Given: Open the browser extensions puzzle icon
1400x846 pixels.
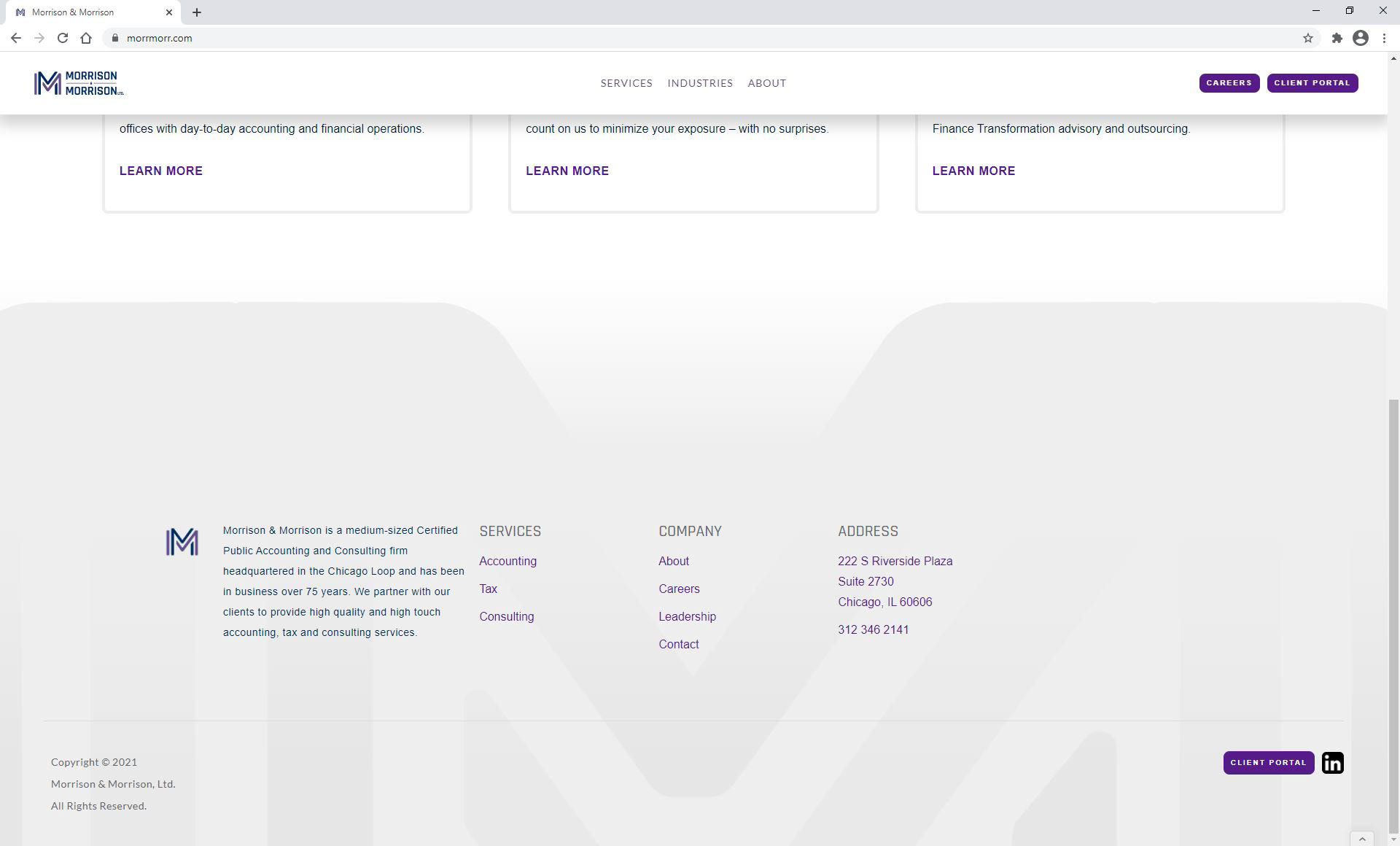Looking at the screenshot, I should (x=1337, y=38).
